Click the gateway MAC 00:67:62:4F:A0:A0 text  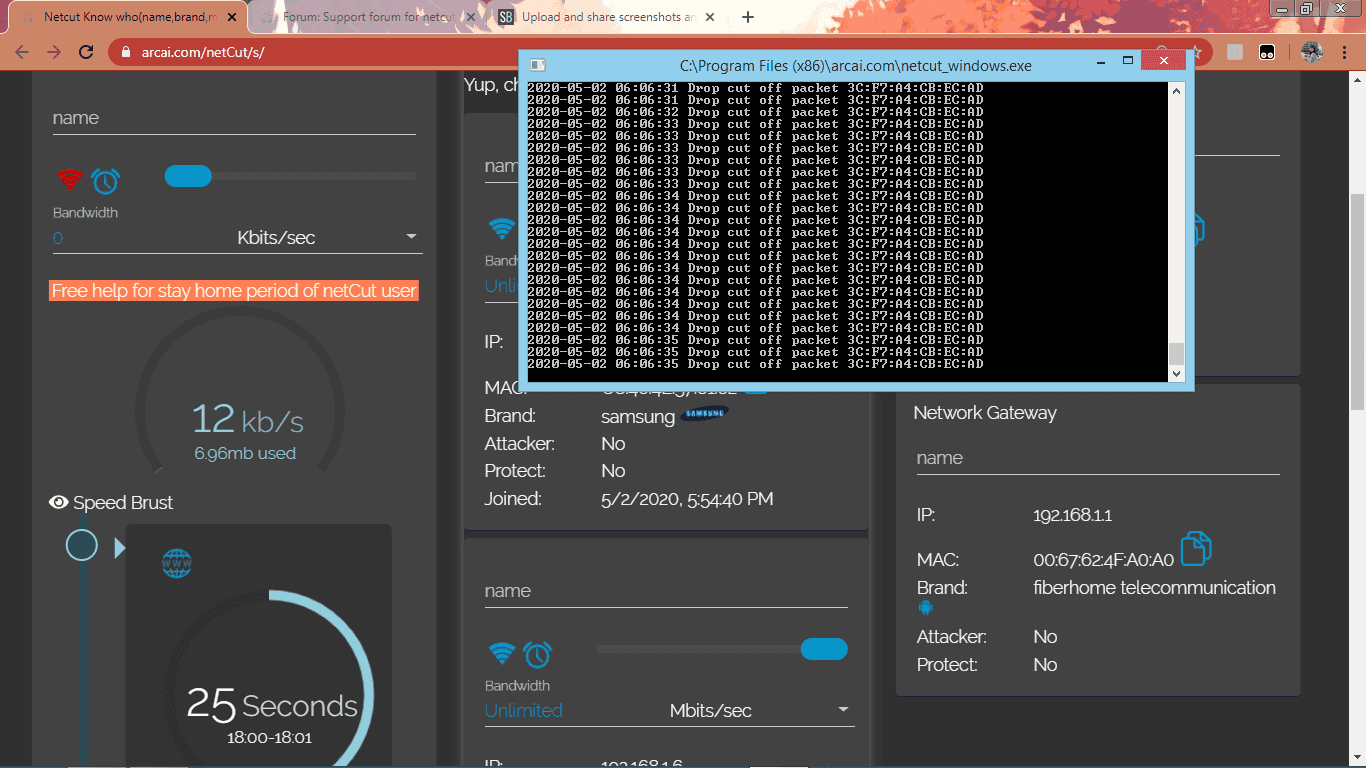click(x=1103, y=560)
